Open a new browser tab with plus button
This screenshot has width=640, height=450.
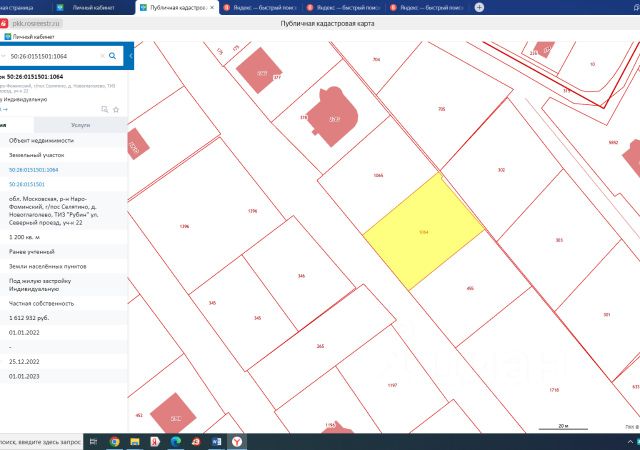[479, 7]
